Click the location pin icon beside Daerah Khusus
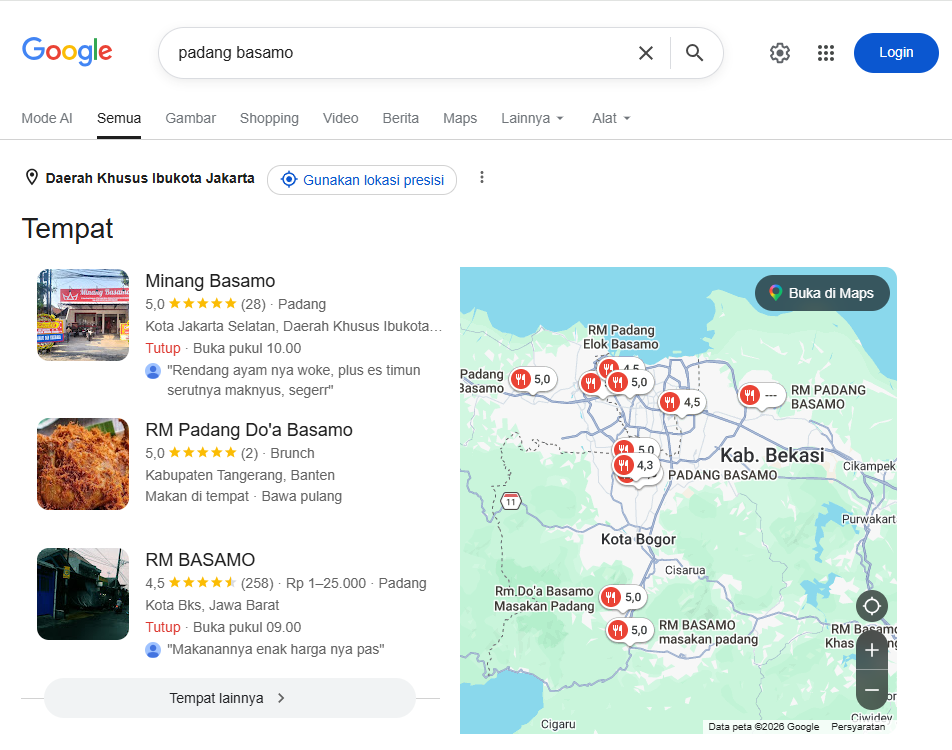 (x=32, y=177)
